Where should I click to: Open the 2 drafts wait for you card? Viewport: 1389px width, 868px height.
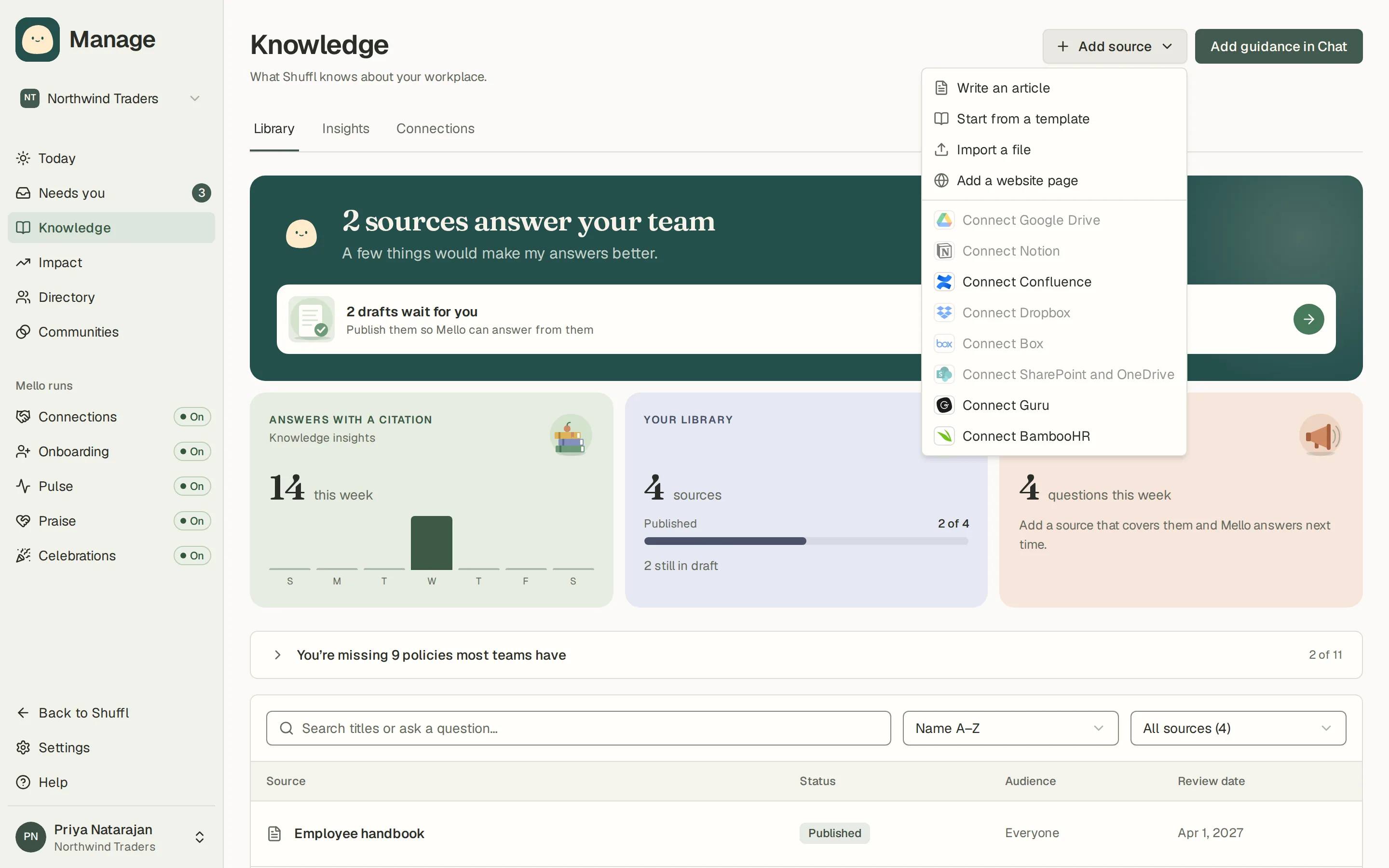pyautogui.click(x=806, y=319)
